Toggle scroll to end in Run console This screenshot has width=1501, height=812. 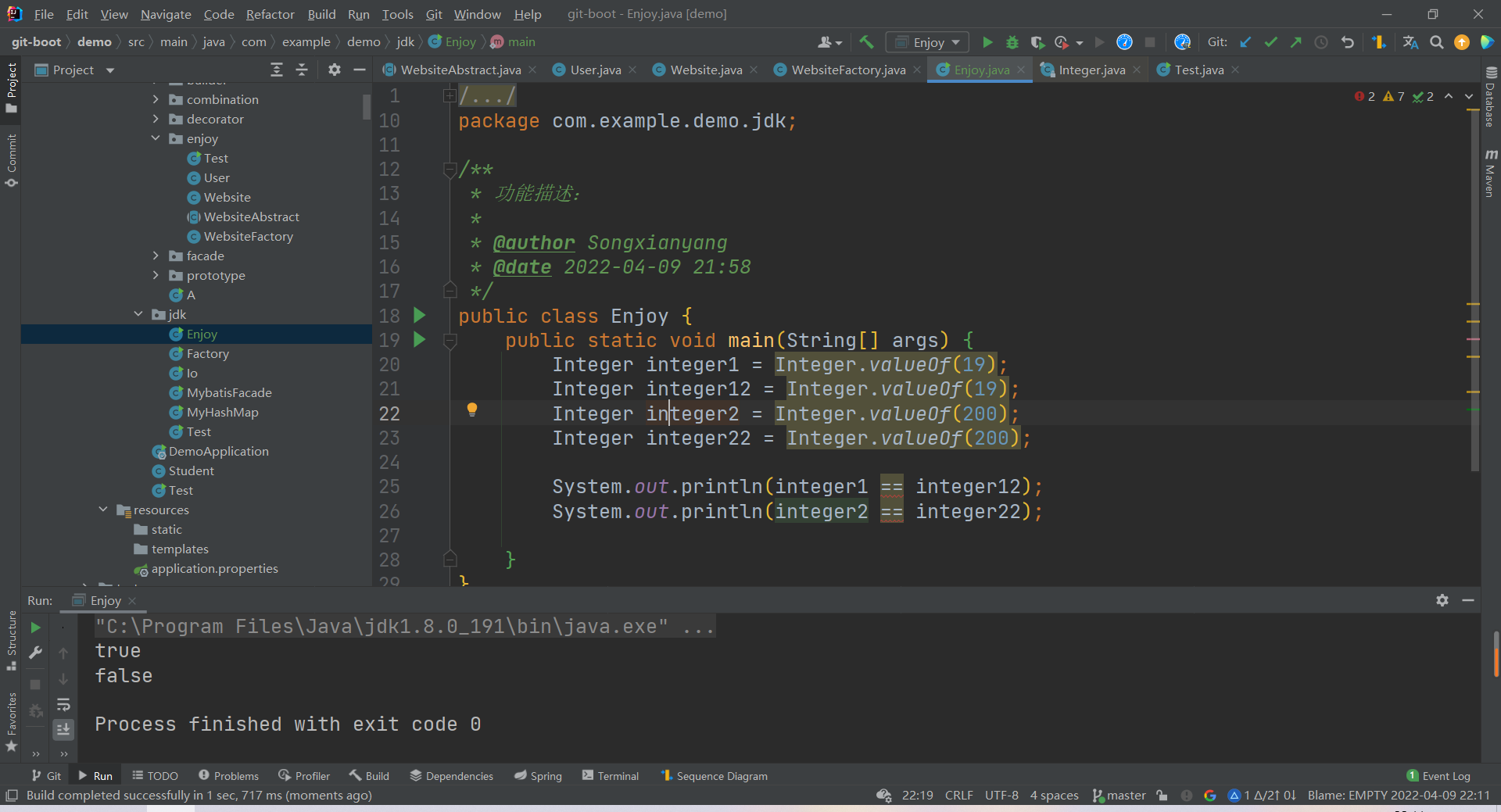click(63, 729)
